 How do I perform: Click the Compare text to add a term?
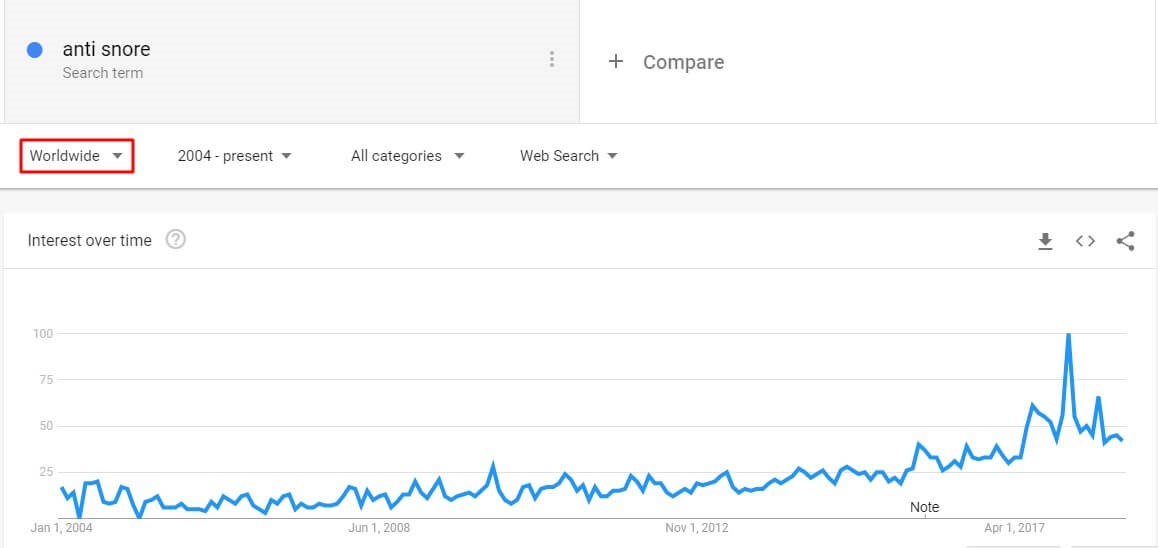coord(683,62)
